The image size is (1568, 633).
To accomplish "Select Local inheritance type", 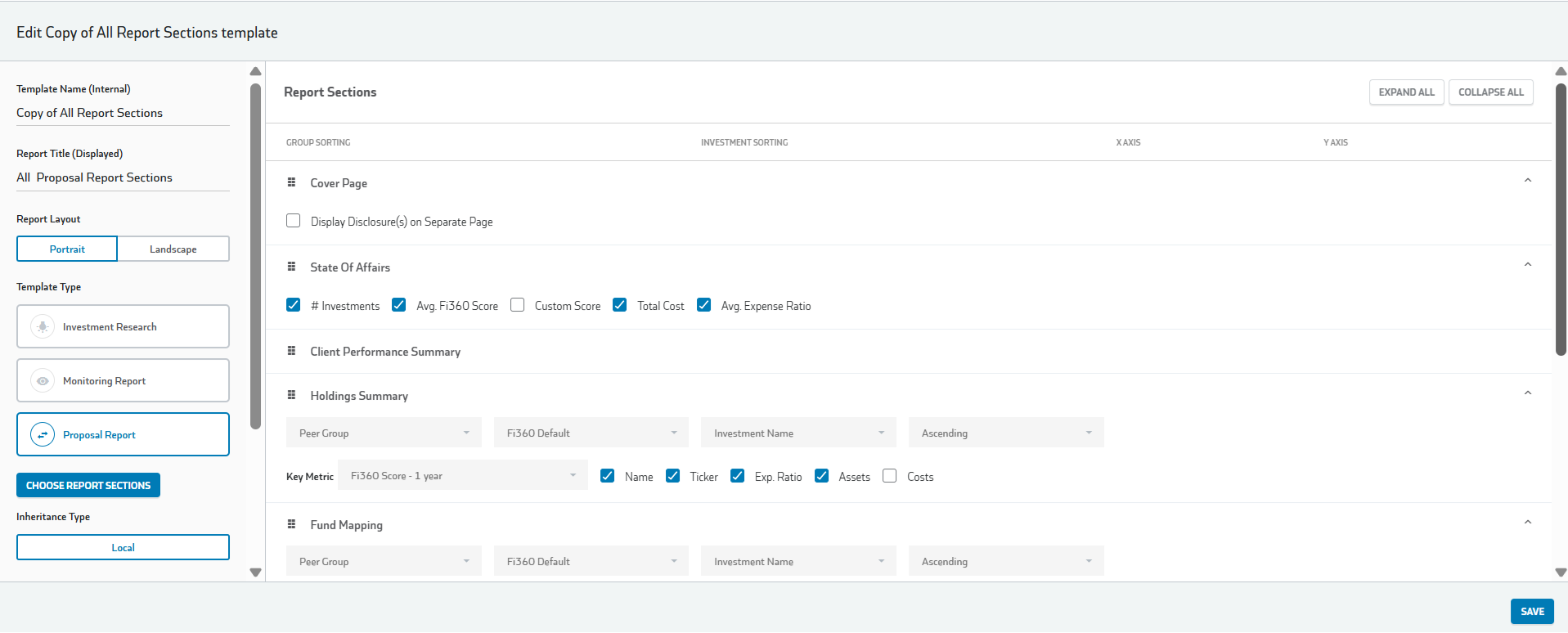I will [123, 547].
